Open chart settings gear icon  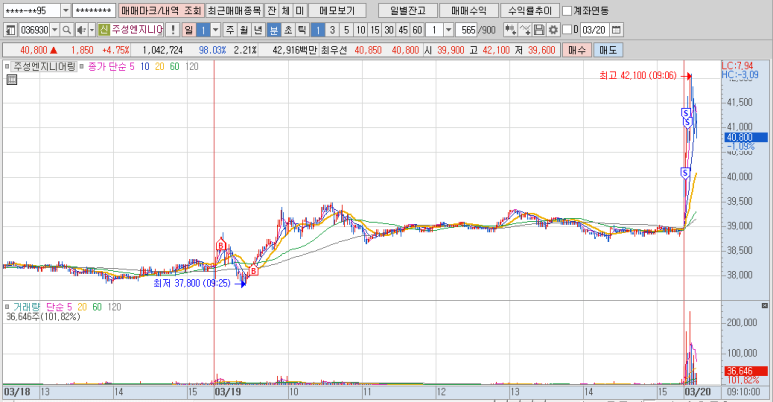(553, 30)
